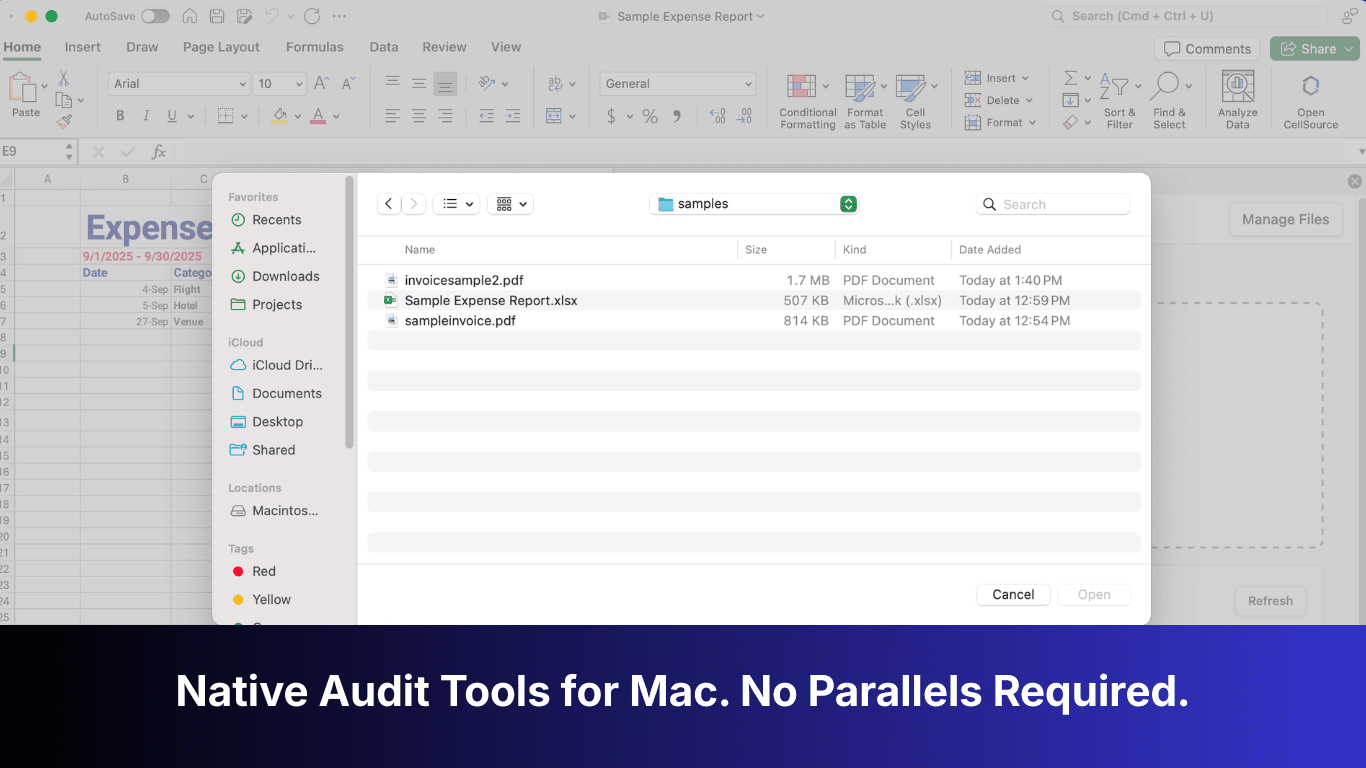Toggle the AutoSave switch
1366x768 pixels.
click(x=155, y=16)
